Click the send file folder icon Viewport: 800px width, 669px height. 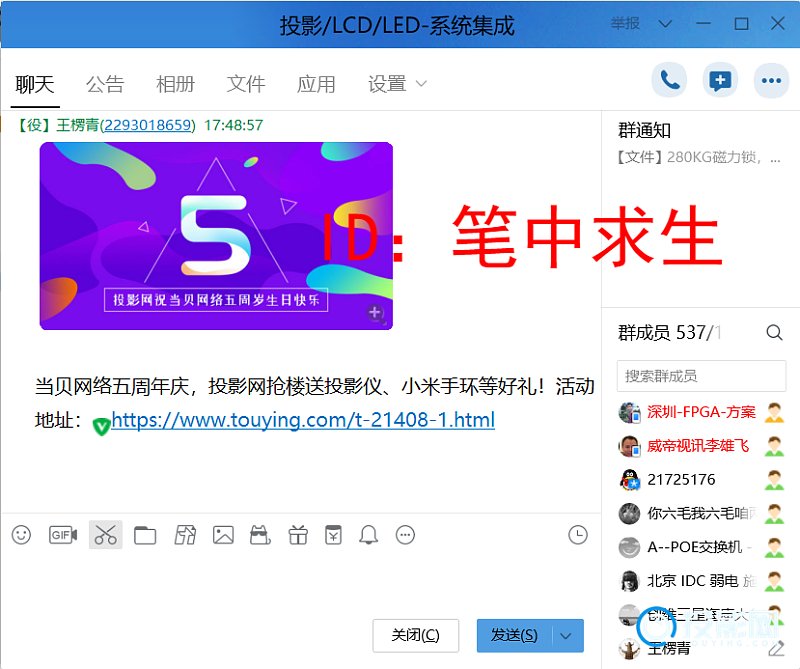point(145,535)
